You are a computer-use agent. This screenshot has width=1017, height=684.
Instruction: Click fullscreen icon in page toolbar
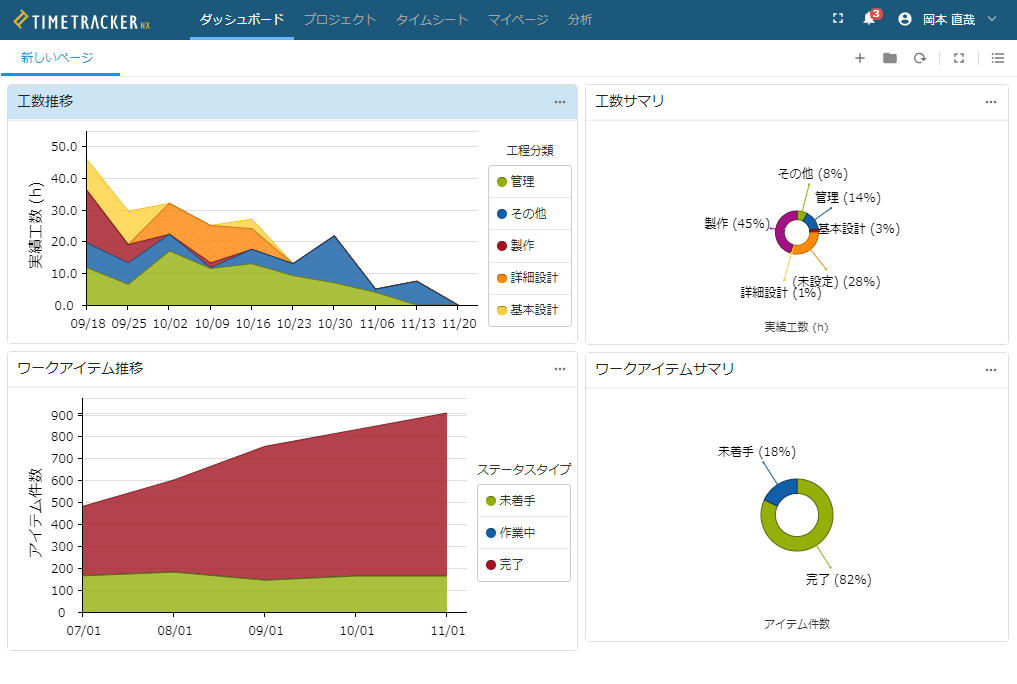(x=959, y=58)
